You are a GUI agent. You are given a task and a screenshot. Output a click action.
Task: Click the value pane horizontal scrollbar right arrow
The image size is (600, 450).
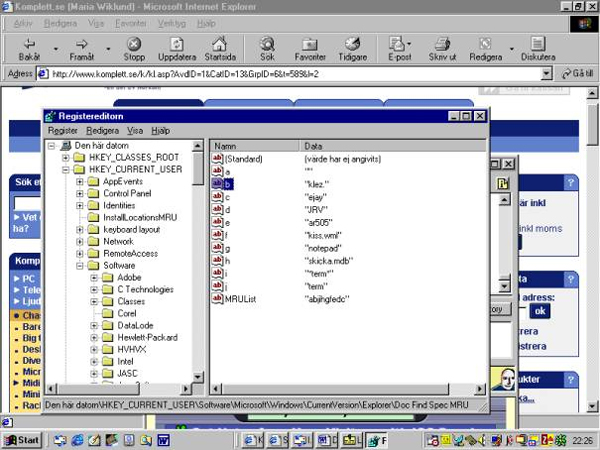click(x=480, y=389)
